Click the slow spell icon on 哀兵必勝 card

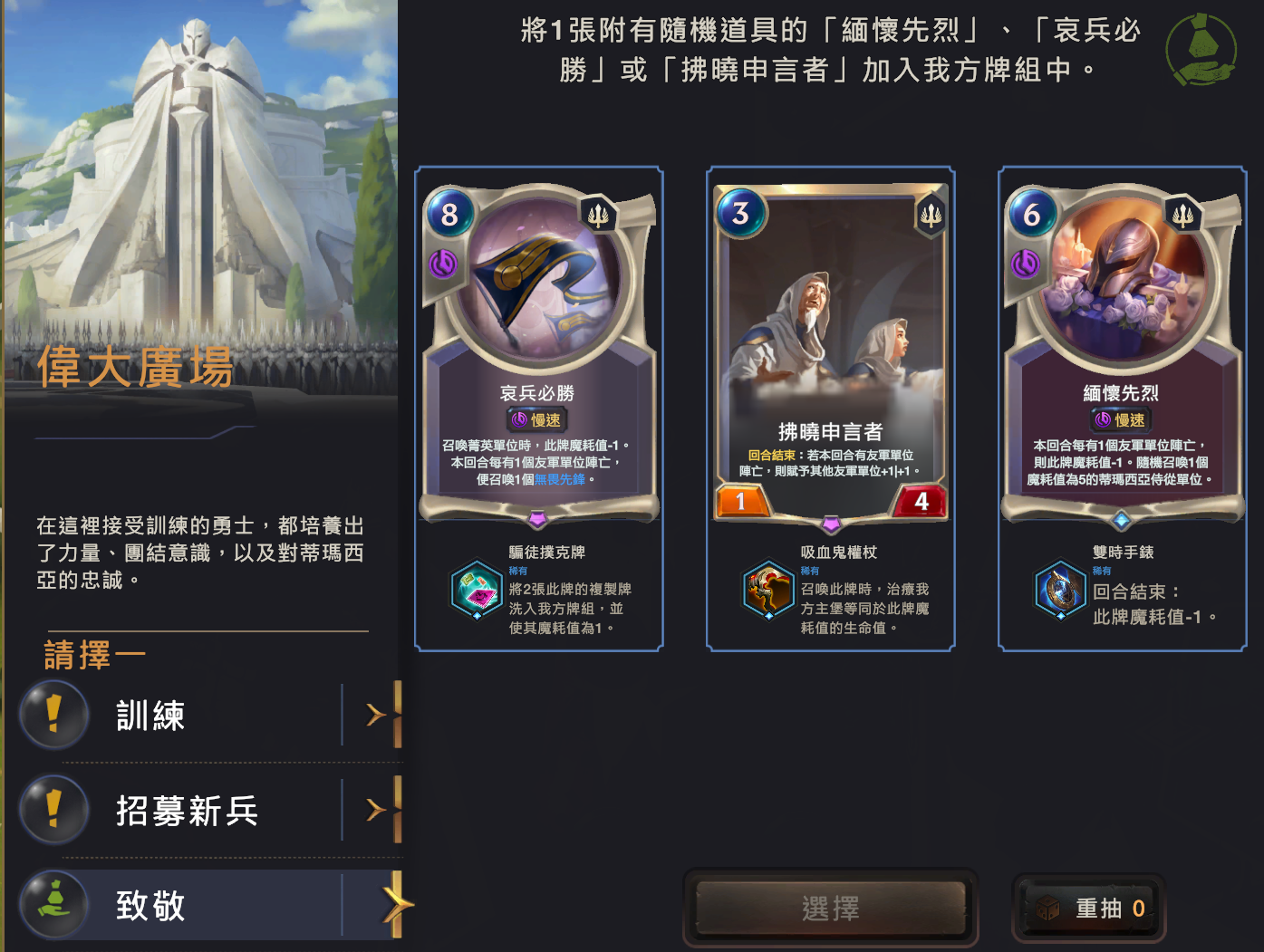point(443,264)
